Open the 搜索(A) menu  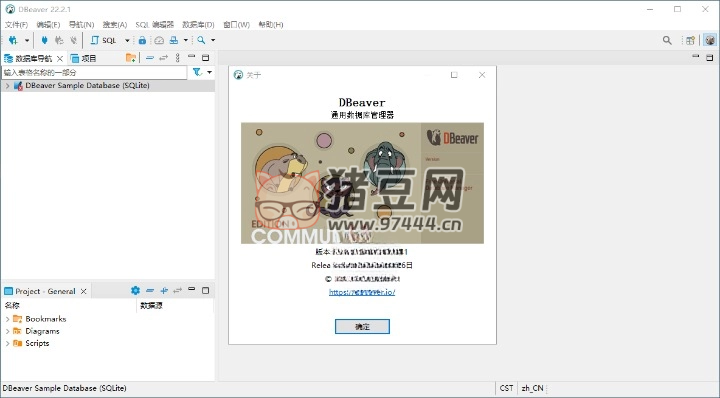click(115, 24)
